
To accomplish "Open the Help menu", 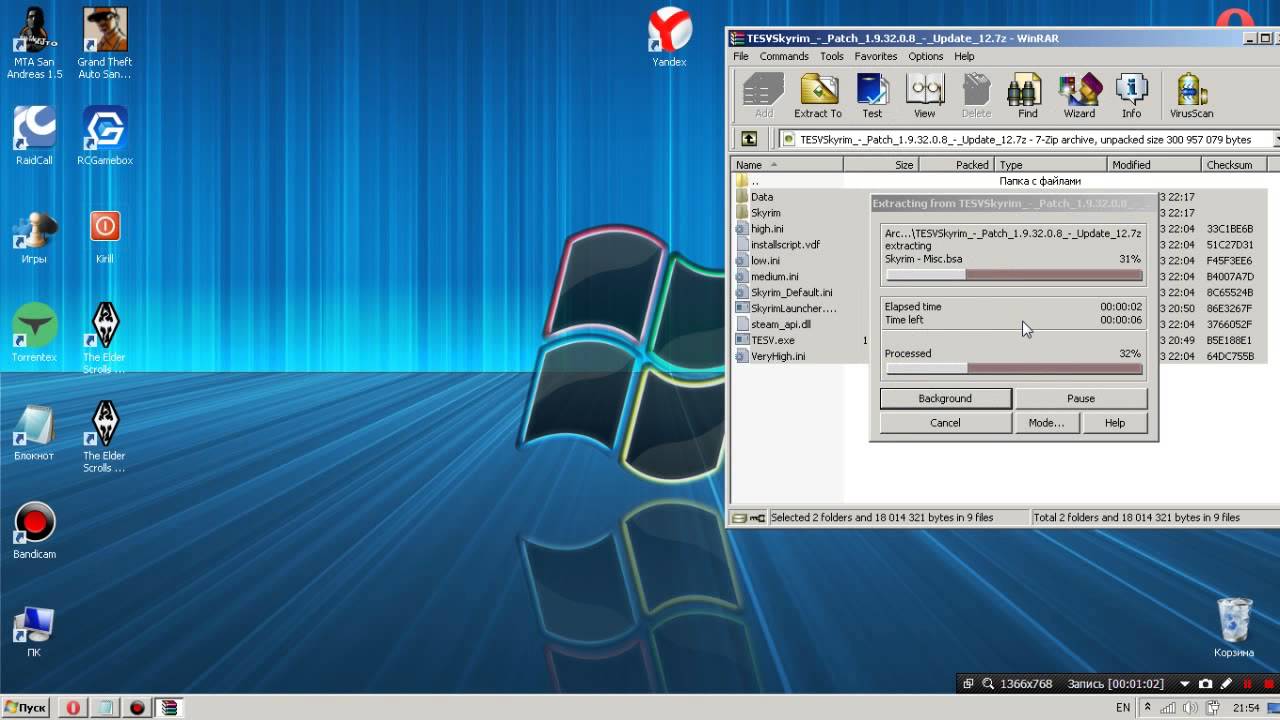I will coord(964,56).
